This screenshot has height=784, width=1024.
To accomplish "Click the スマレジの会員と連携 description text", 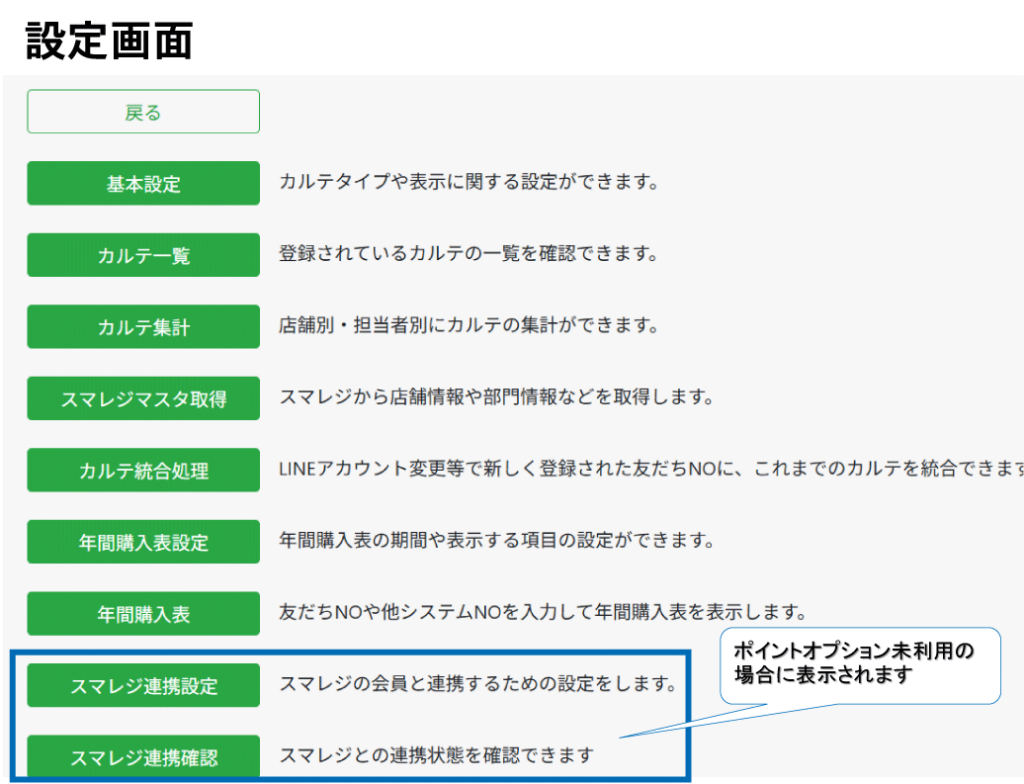I will 479,685.
